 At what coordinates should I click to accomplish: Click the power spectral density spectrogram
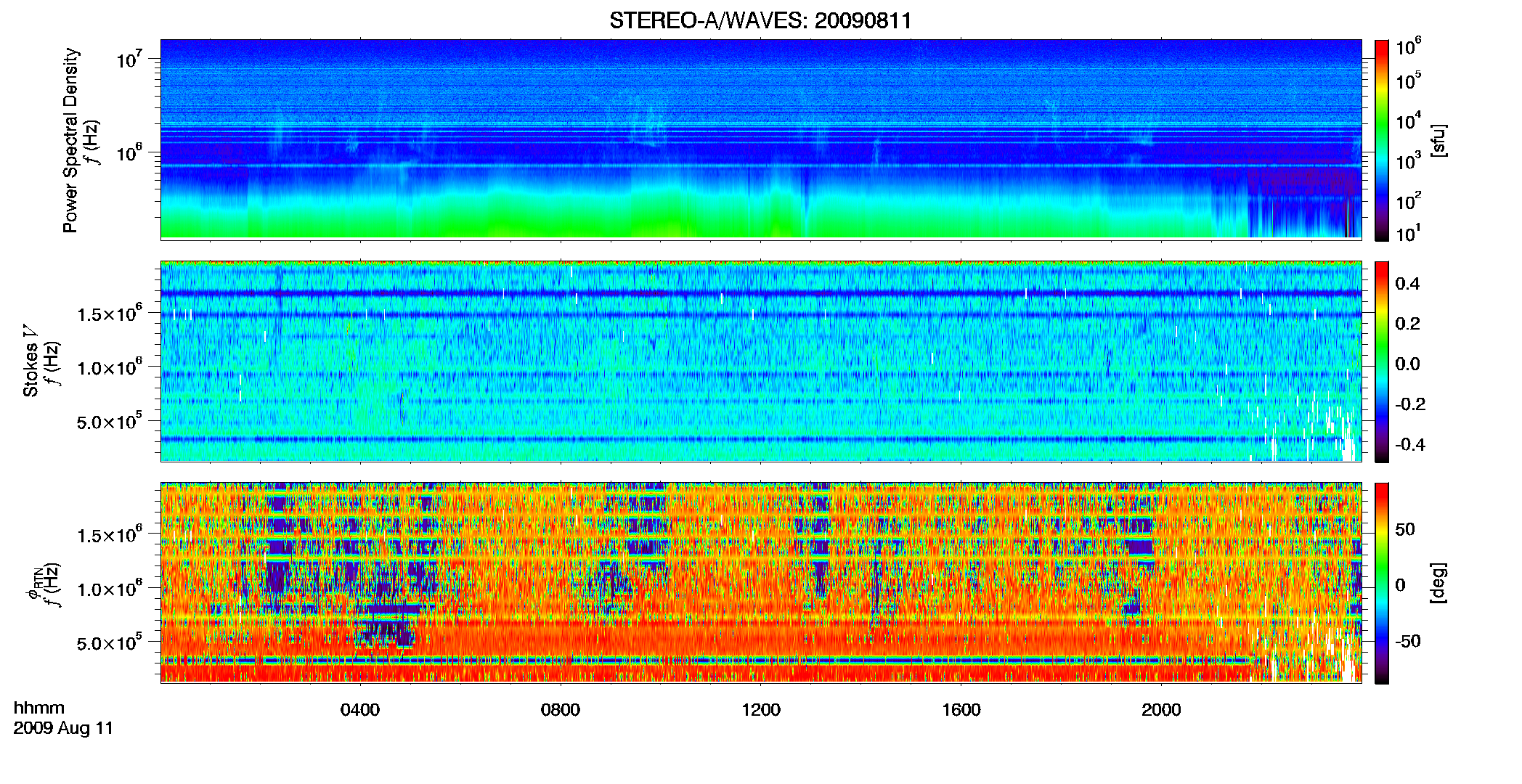[761, 139]
